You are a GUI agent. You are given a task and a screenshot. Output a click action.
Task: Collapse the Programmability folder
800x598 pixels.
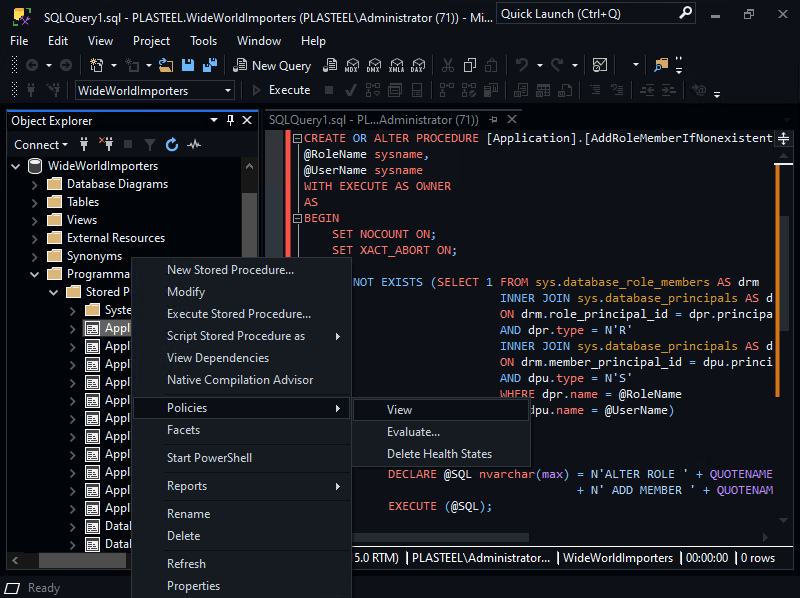34,275
